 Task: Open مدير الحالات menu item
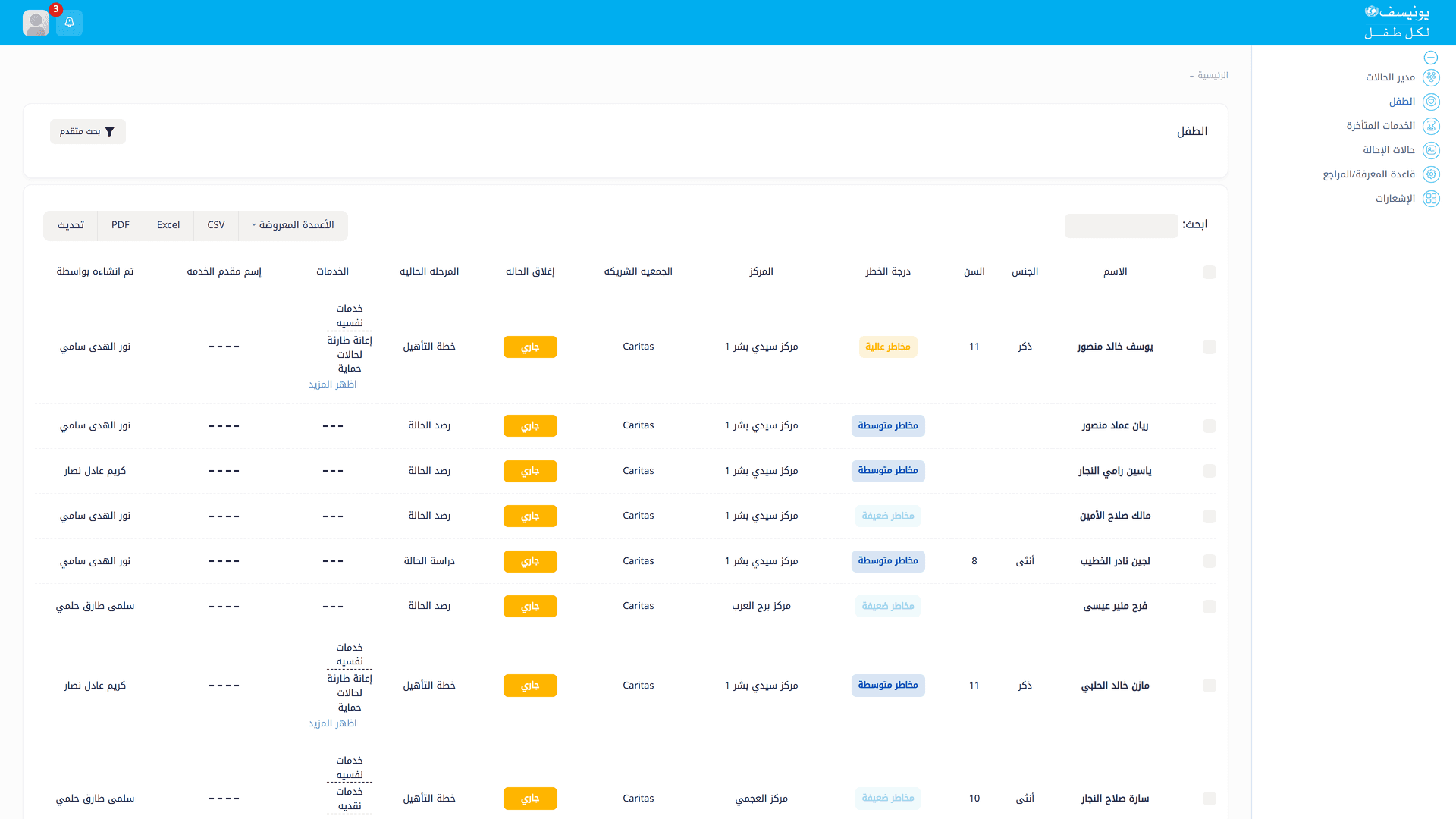point(1390,77)
